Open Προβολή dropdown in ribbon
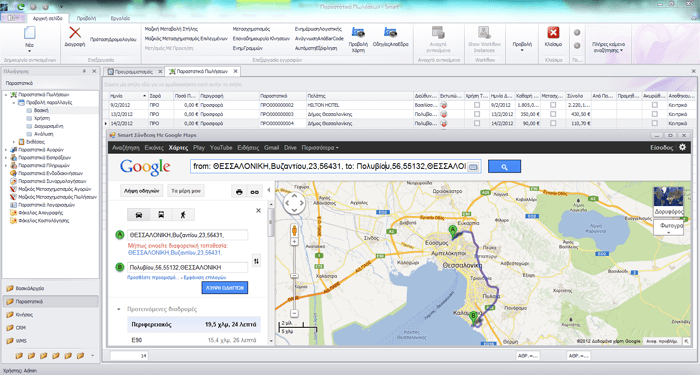Viewport: 700px width, 375px height. [x=522, y=46]
